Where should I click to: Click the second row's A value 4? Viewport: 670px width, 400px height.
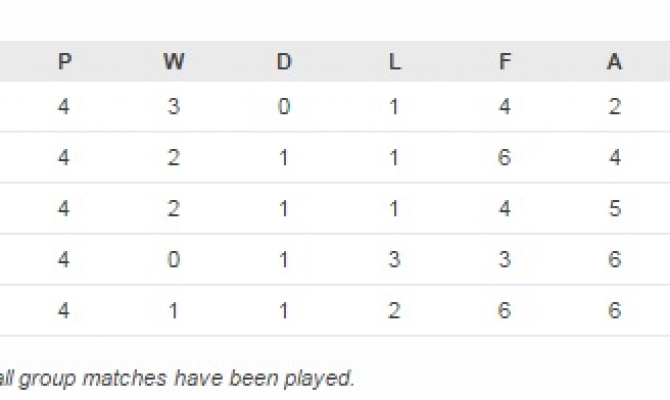point(614,157)
